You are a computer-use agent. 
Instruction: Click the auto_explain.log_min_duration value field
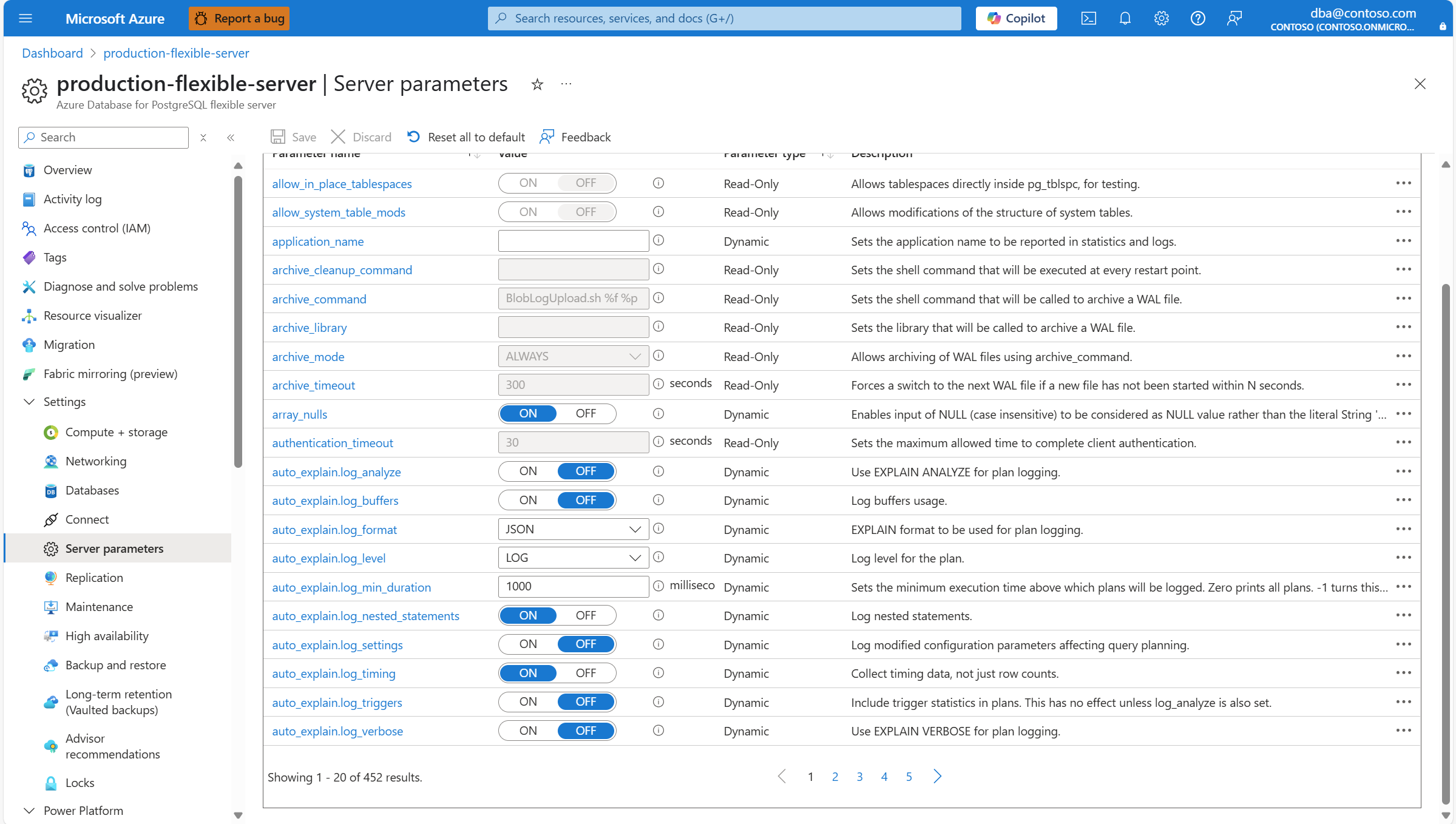point(573,587)
